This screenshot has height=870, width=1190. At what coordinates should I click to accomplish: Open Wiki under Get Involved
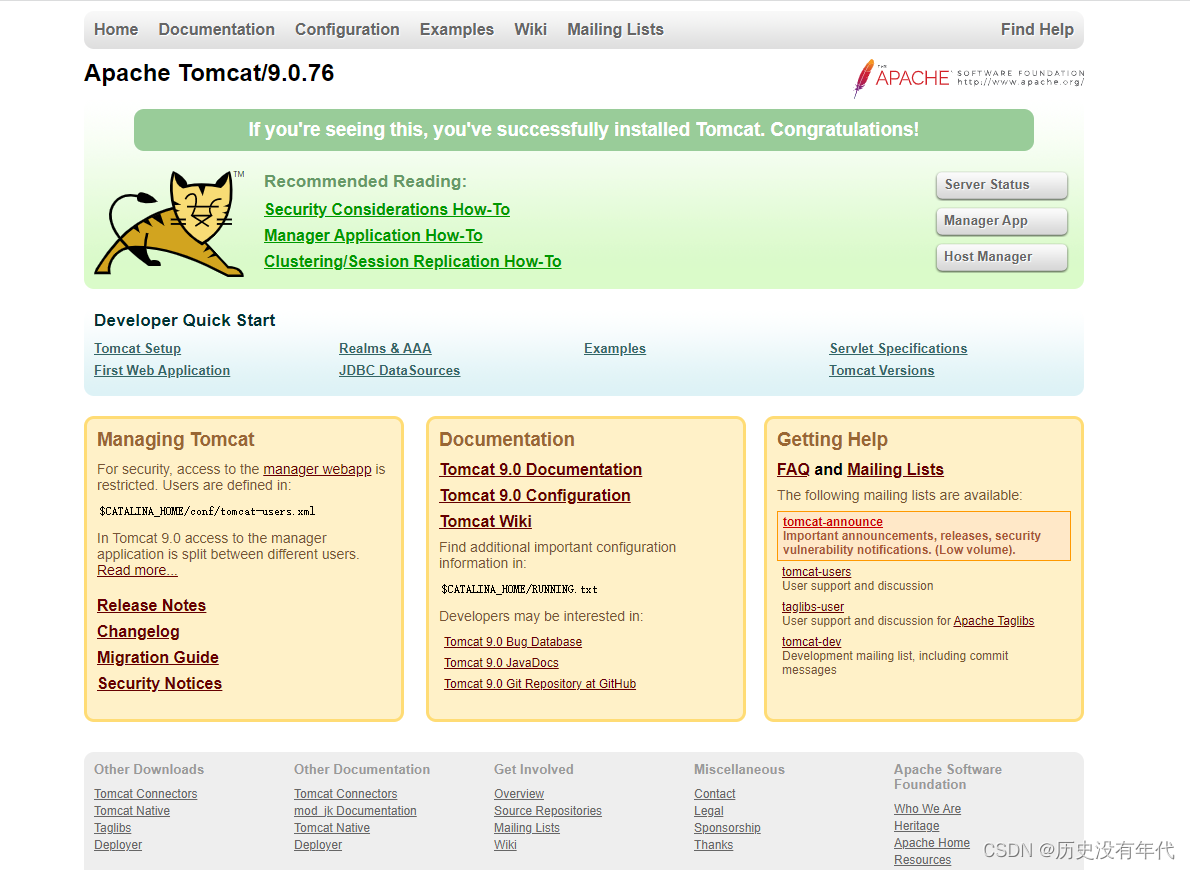(505, 845)
